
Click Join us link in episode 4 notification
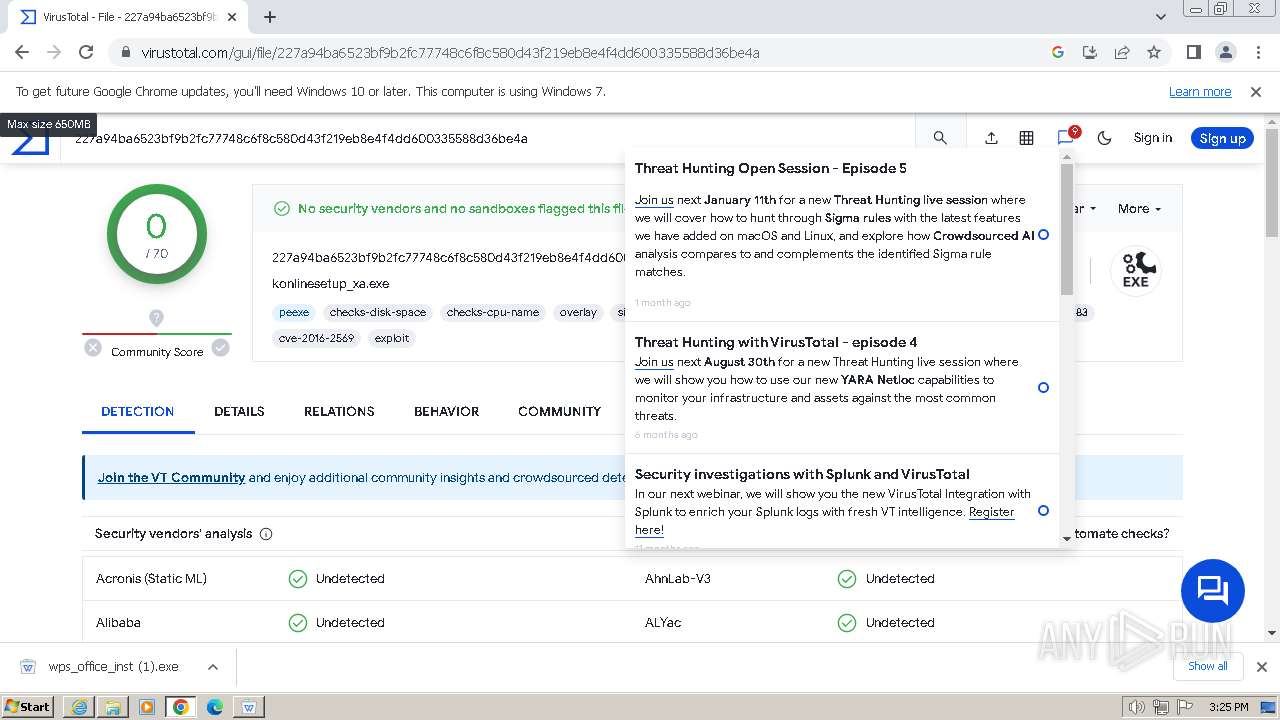[x=654, y=362]
